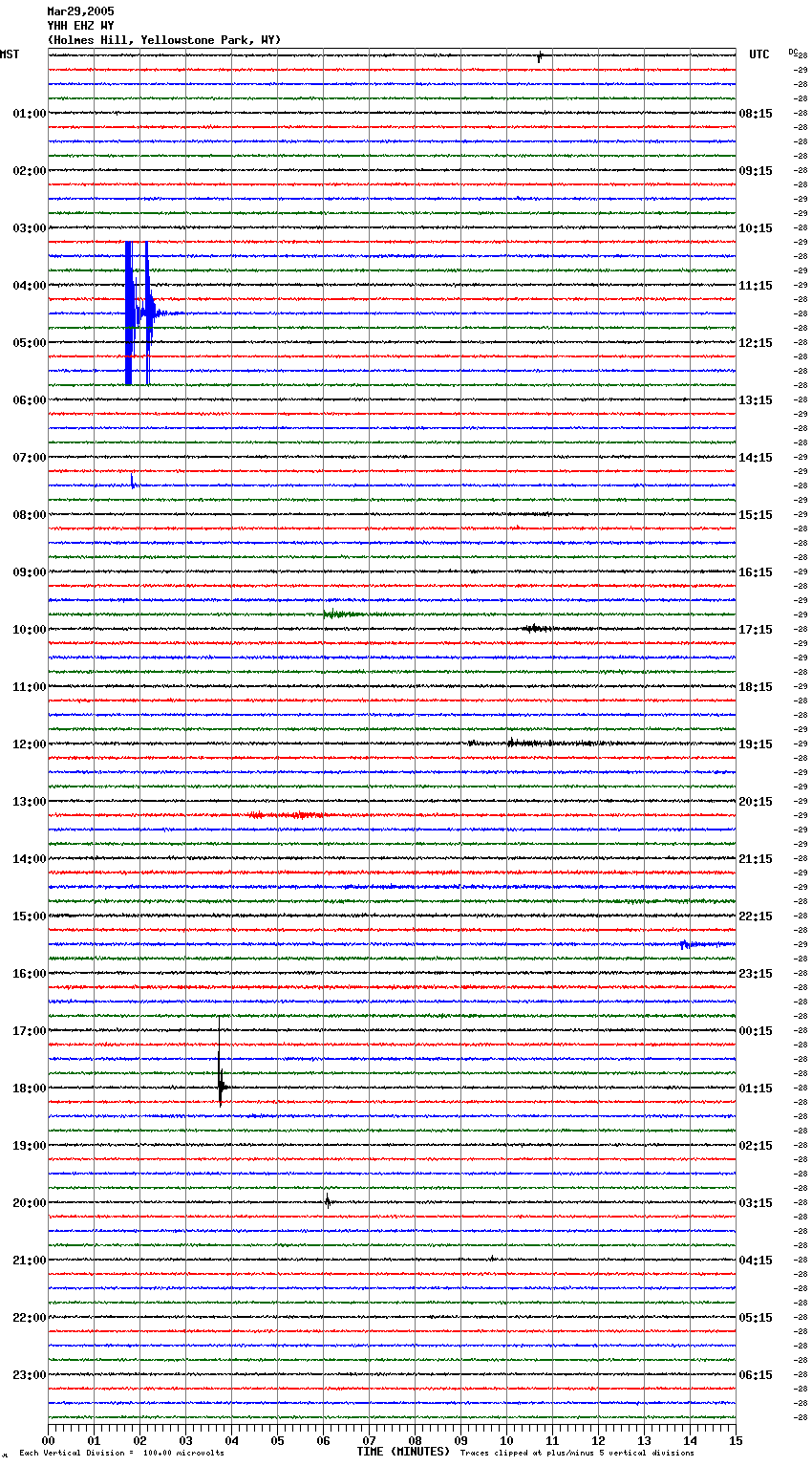The image size is (812, 1466).
Task: Click the "03:15" UTC time label
Action: 756,1203
